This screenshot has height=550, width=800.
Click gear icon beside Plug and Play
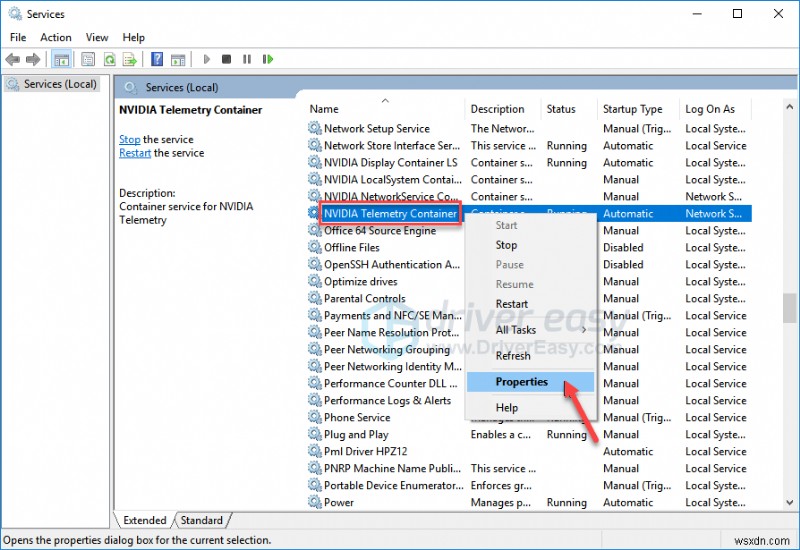click(315, 434)
